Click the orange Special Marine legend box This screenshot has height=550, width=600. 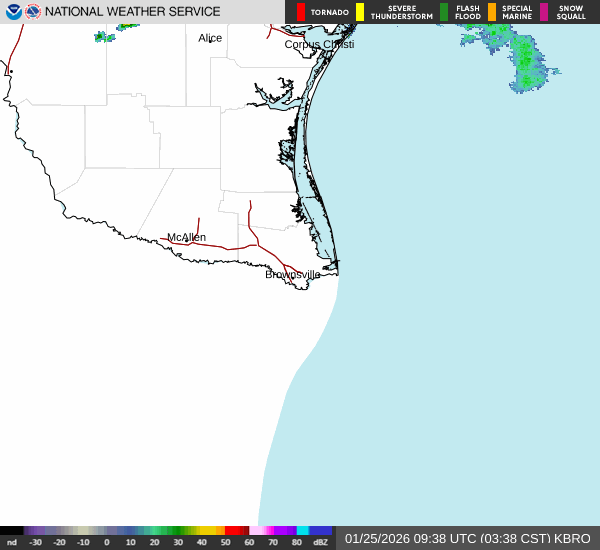point(492,12)
